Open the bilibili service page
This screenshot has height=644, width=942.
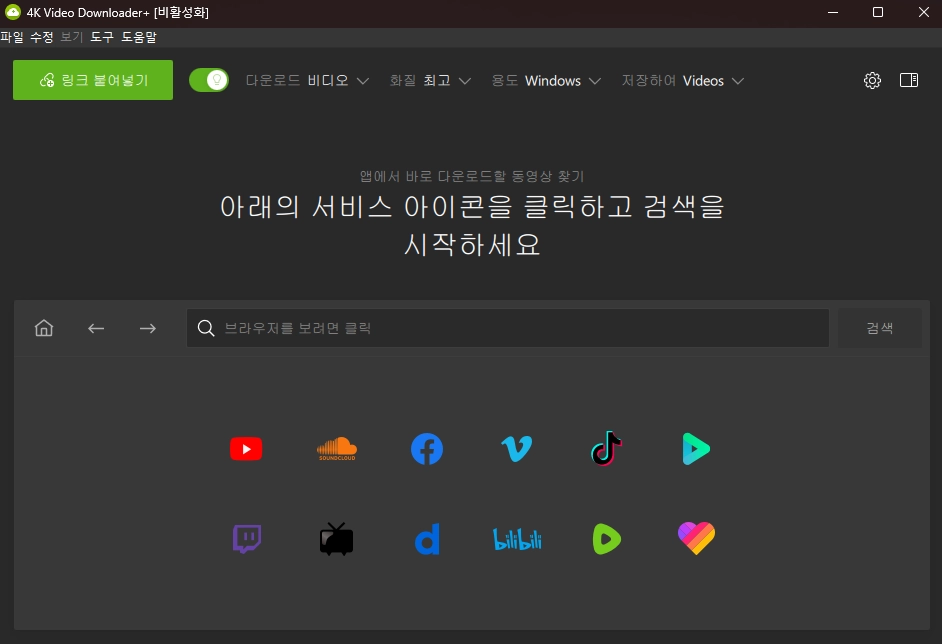click(516, 538)
